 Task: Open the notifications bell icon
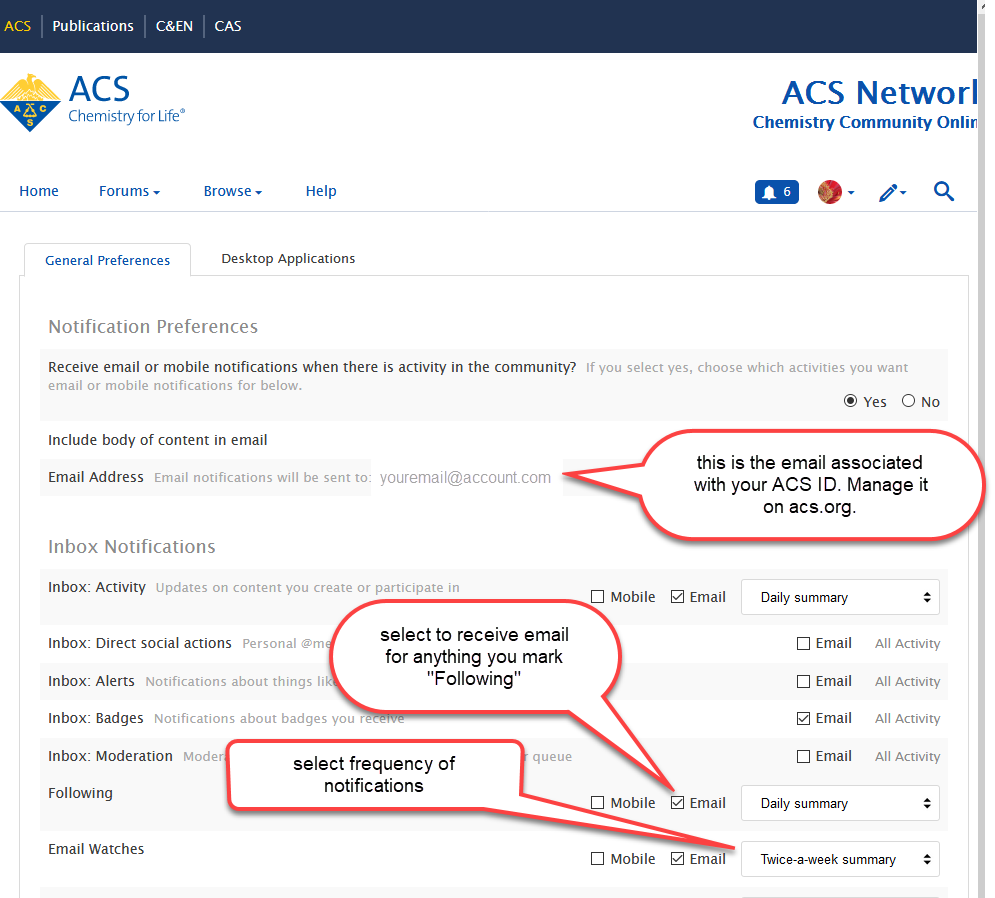pyautogui.click(x=776, y=192)
